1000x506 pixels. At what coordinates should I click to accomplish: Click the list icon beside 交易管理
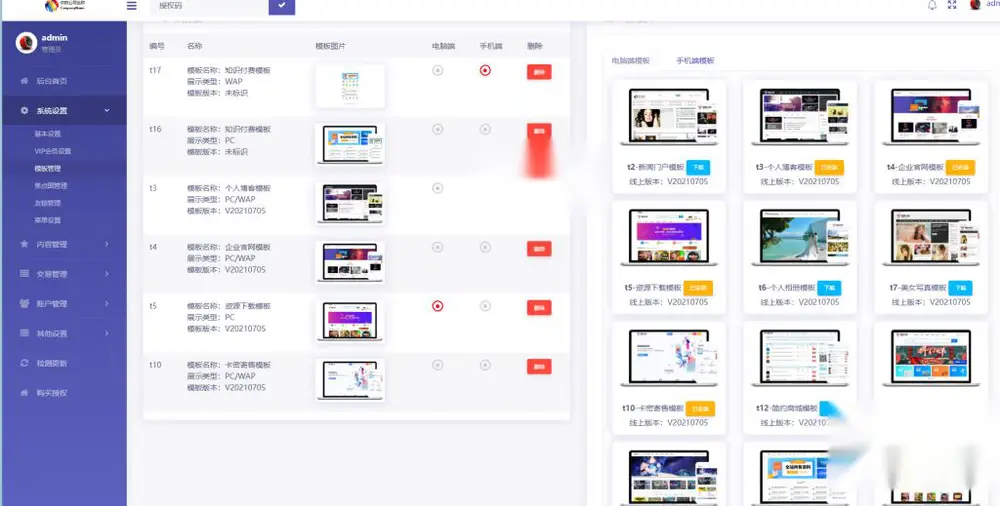24,274
